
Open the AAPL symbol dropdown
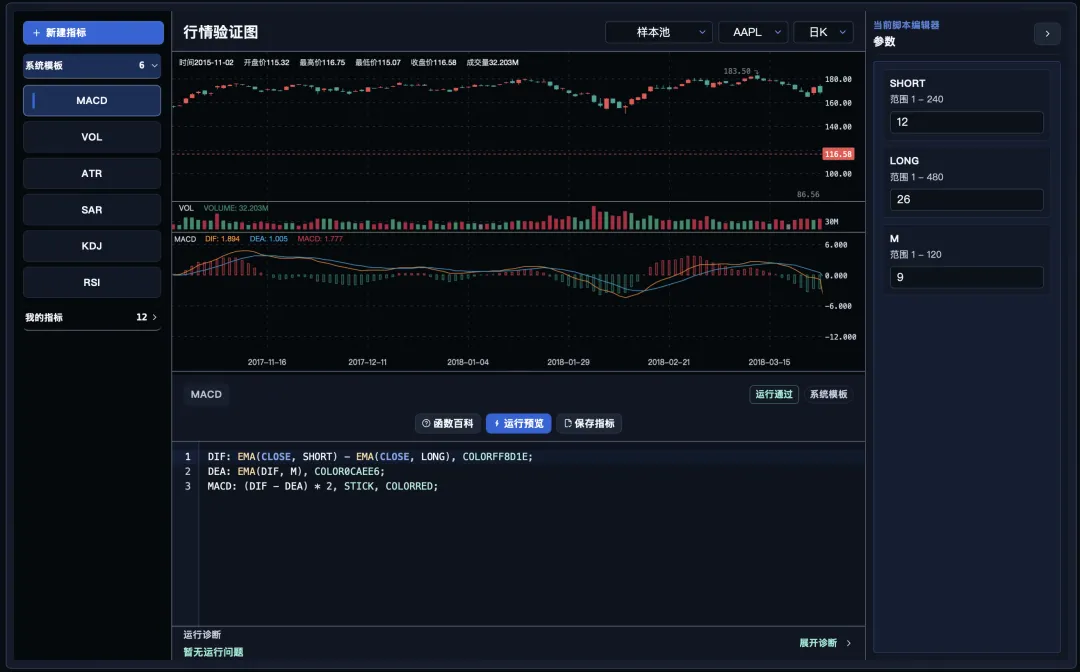(x=753, y=32)
